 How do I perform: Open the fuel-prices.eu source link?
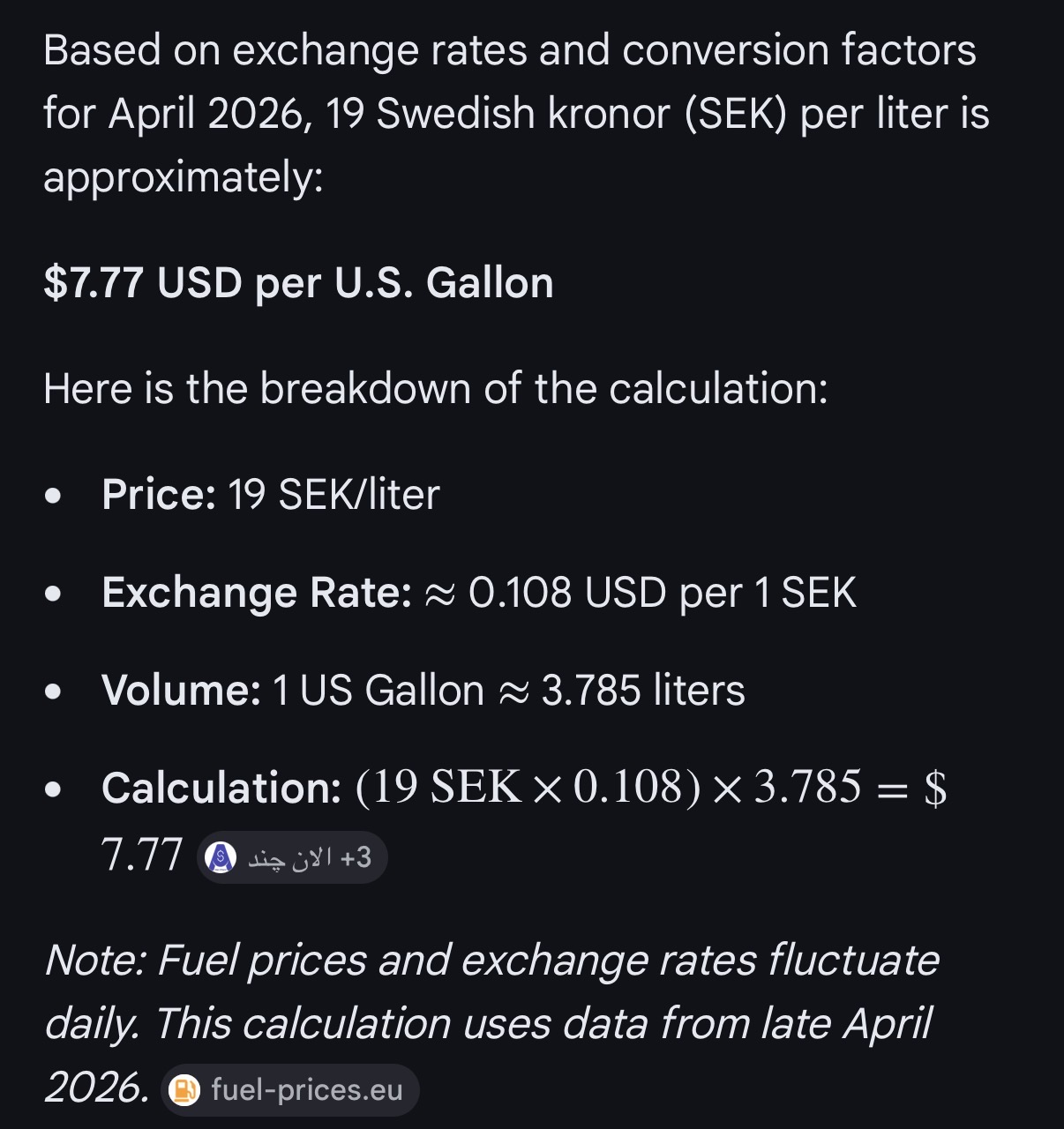click(290, 1091)
